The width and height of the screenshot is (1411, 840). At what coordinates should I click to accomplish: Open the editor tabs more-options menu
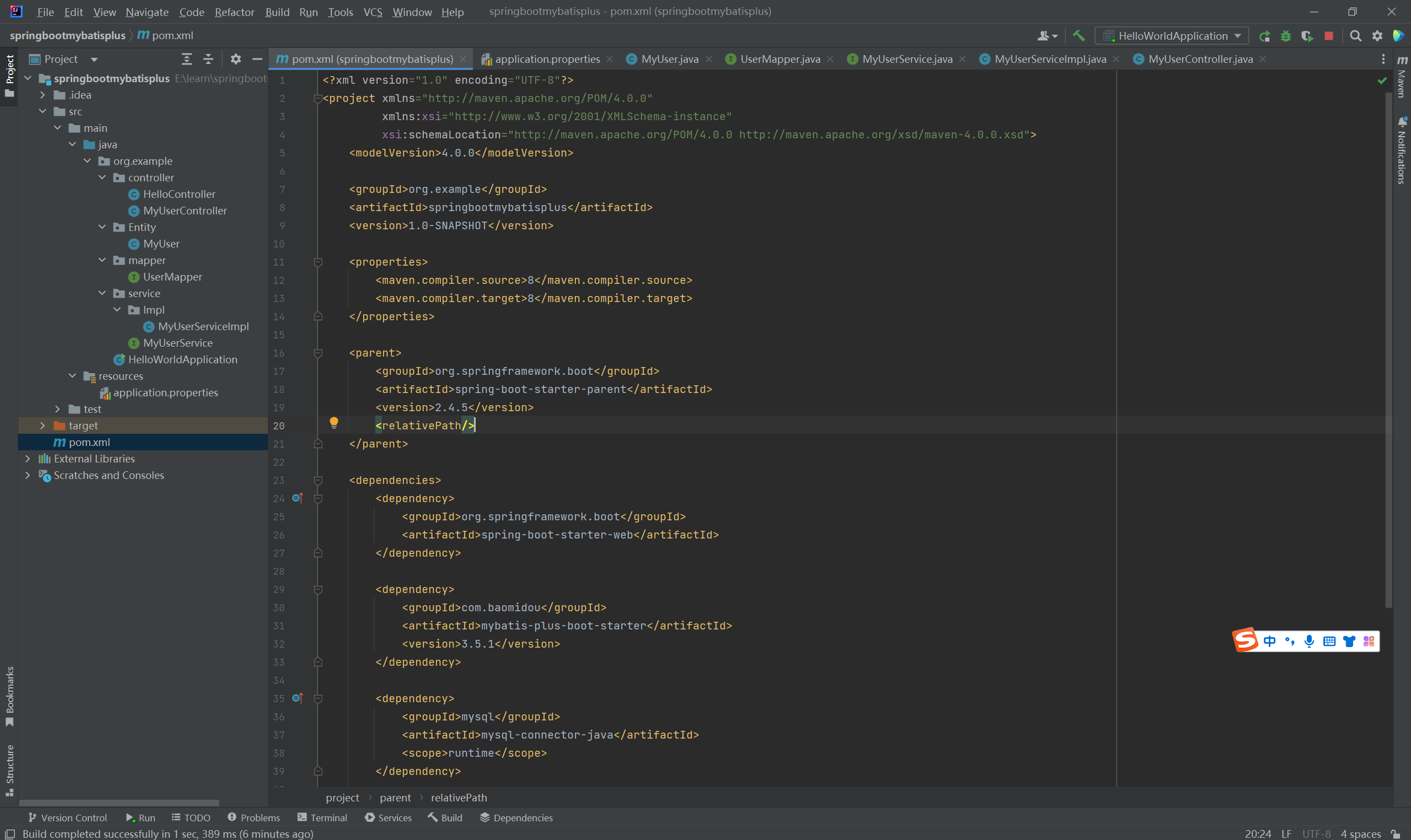pos(1383,59)
